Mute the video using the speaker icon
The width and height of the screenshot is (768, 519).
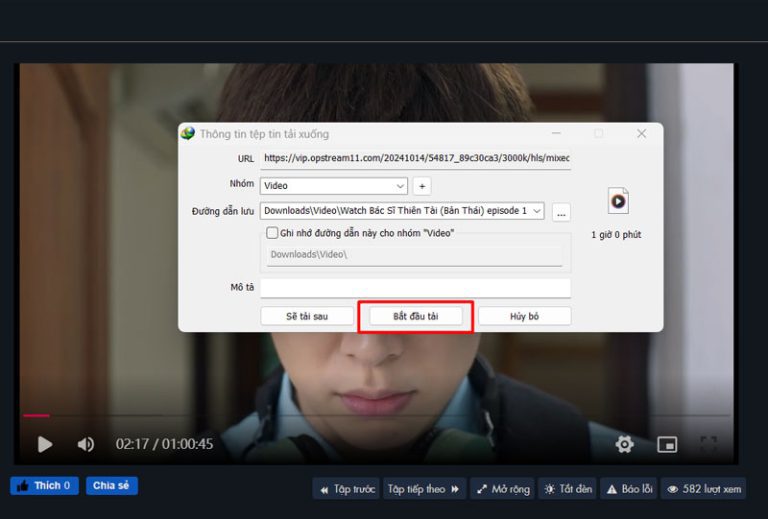coord(86,444)
